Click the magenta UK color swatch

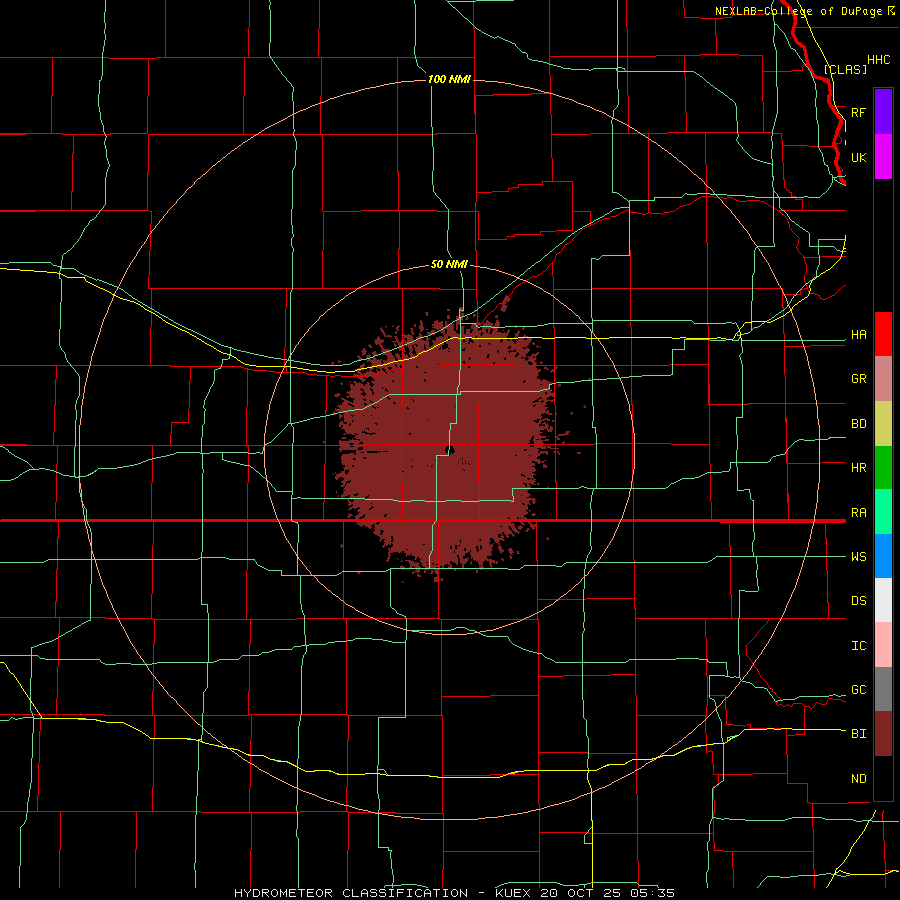(883, 157)
